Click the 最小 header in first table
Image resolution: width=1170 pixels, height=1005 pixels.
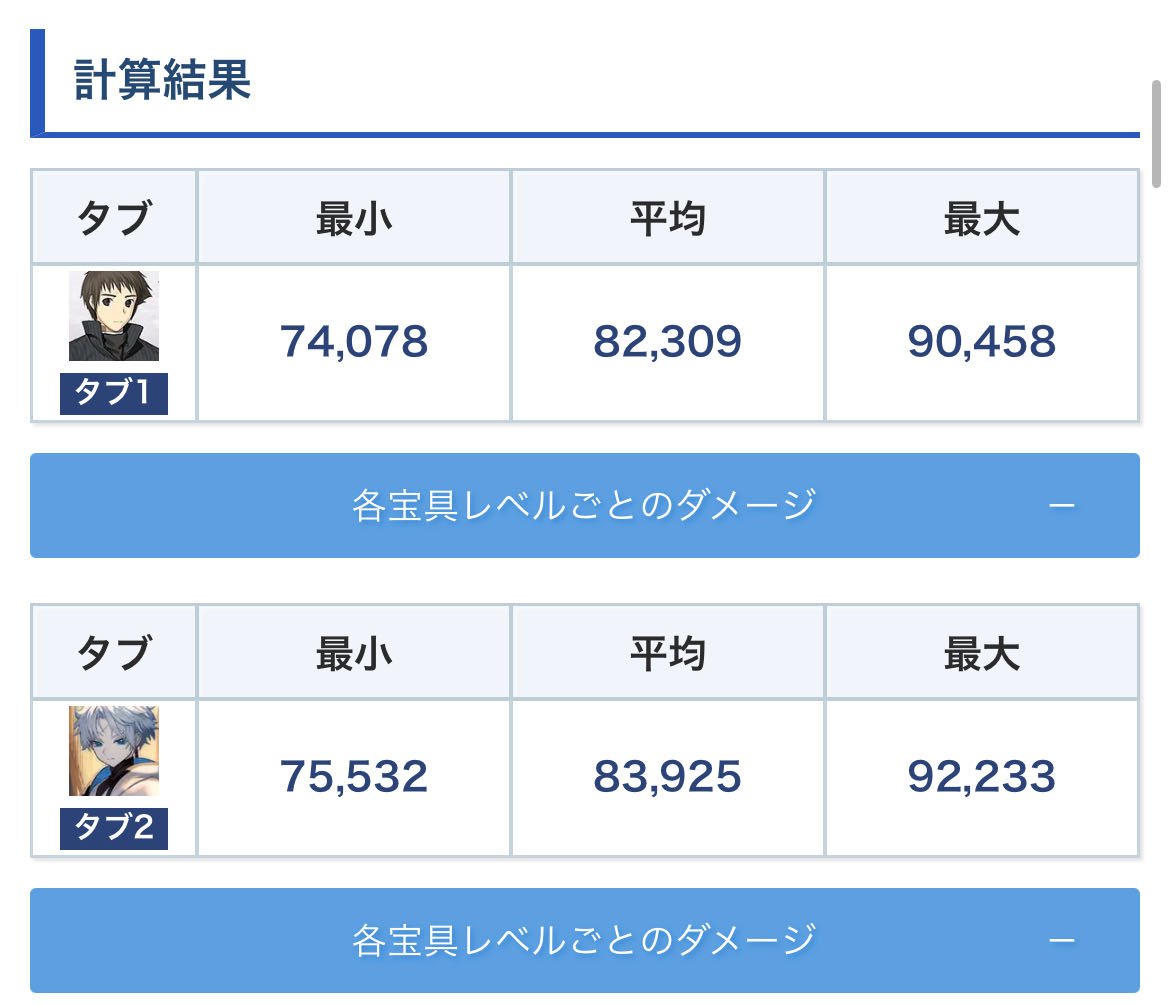pos(354,218)
